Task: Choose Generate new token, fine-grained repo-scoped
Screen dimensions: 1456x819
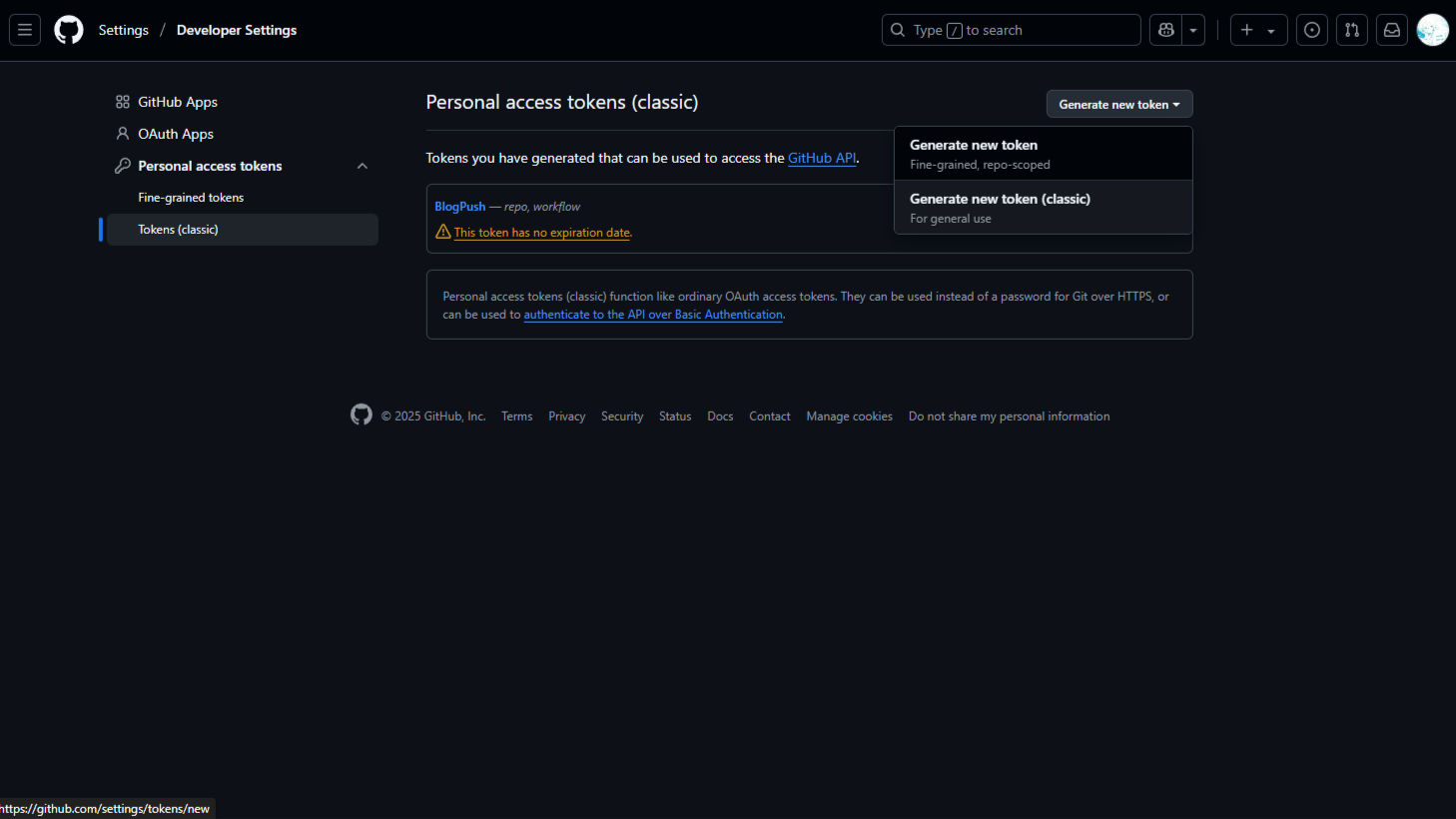Action: 1044,154
